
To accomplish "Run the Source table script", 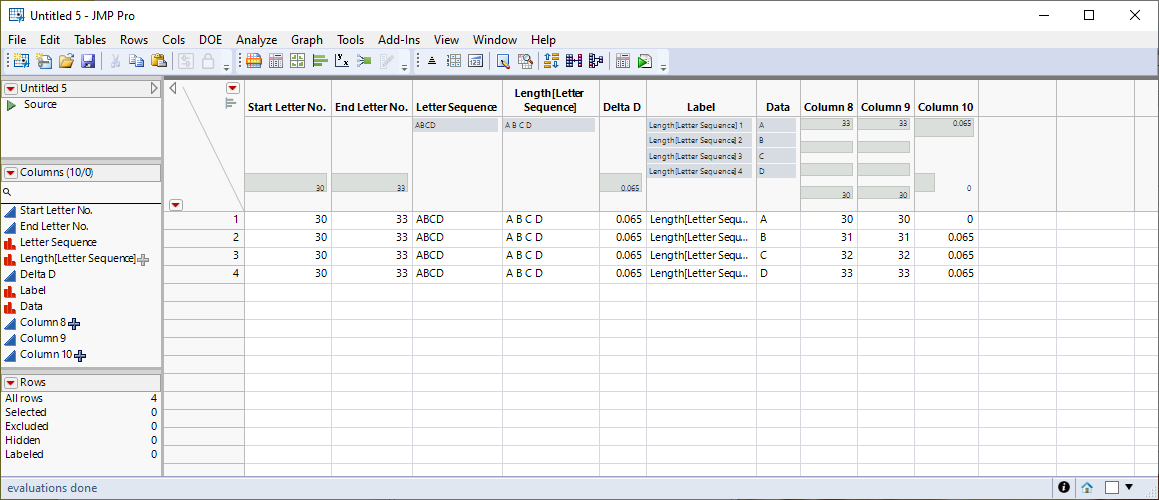I will click(11, 105).
